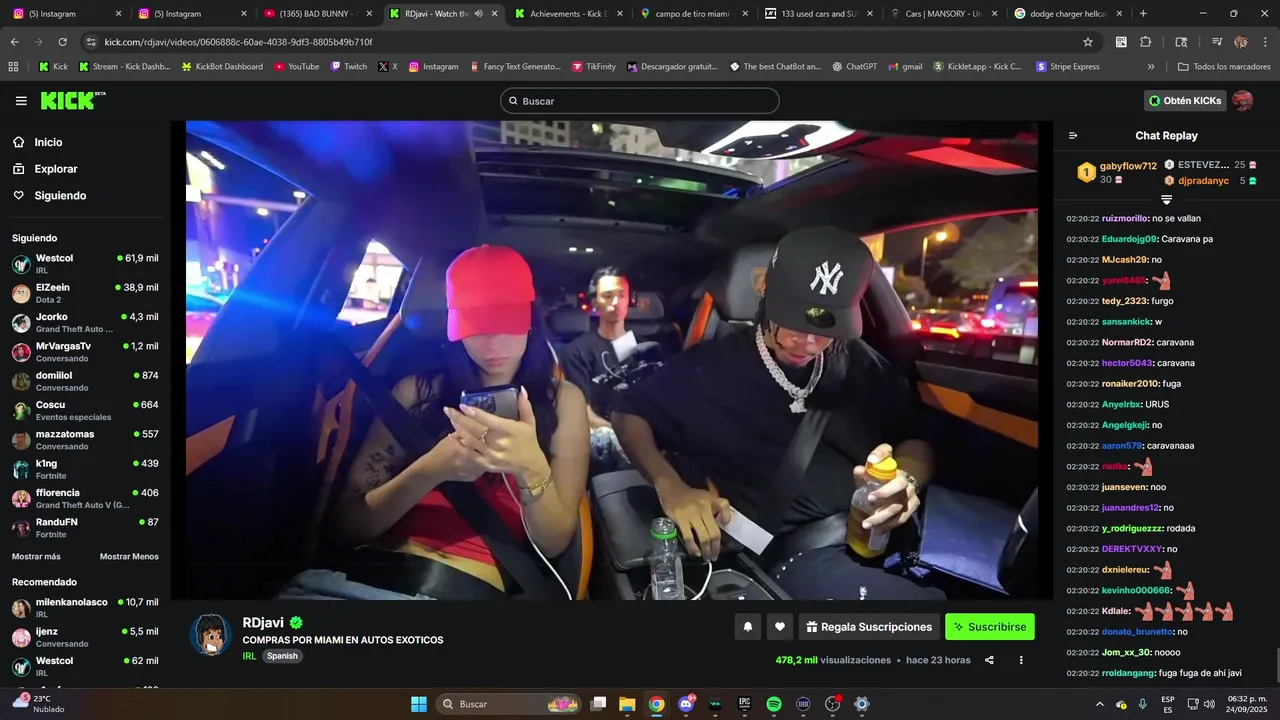Open Todos los marcadores folder
The image size is (1280, 720).
tap(1225, 67)
